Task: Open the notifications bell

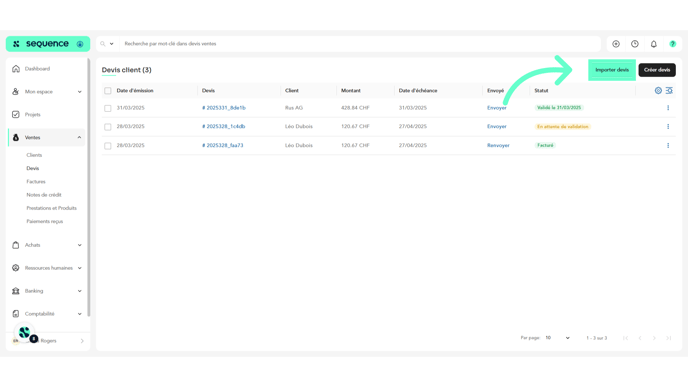Action: pos(654,44)
